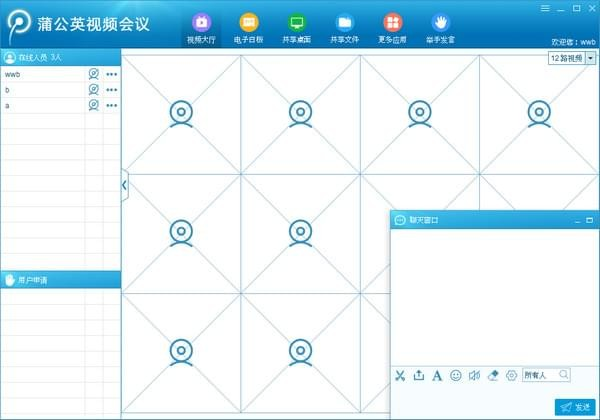Collapse the left sidebar with the arrow handle

point(124,185)
